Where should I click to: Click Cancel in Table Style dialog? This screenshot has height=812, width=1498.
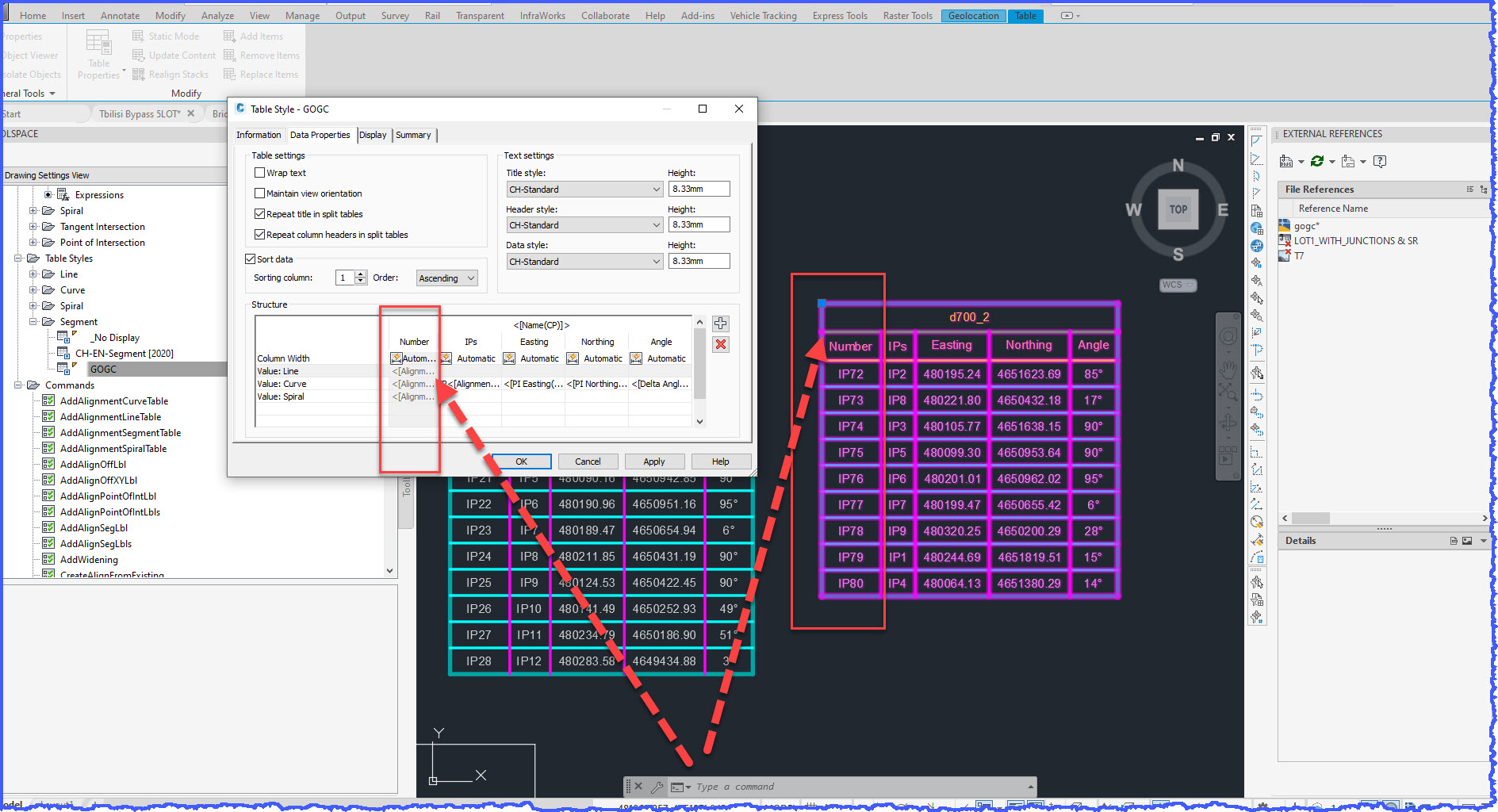coord(588,462)
